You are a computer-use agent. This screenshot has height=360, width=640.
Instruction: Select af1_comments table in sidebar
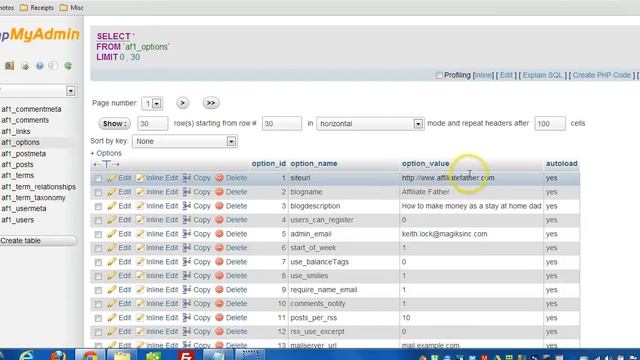[25, 120]
